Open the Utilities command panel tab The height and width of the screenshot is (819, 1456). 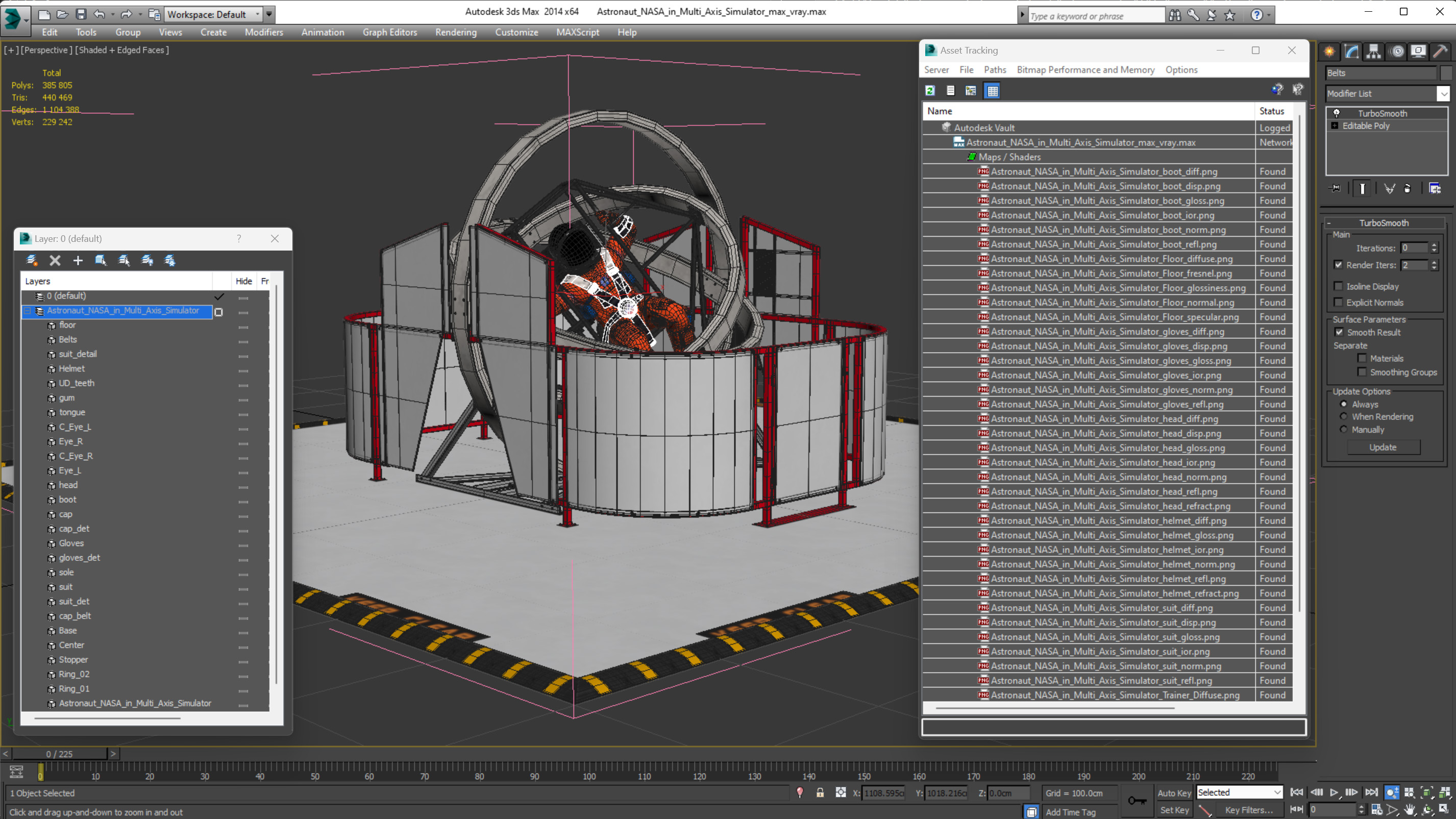[1440, 52]
